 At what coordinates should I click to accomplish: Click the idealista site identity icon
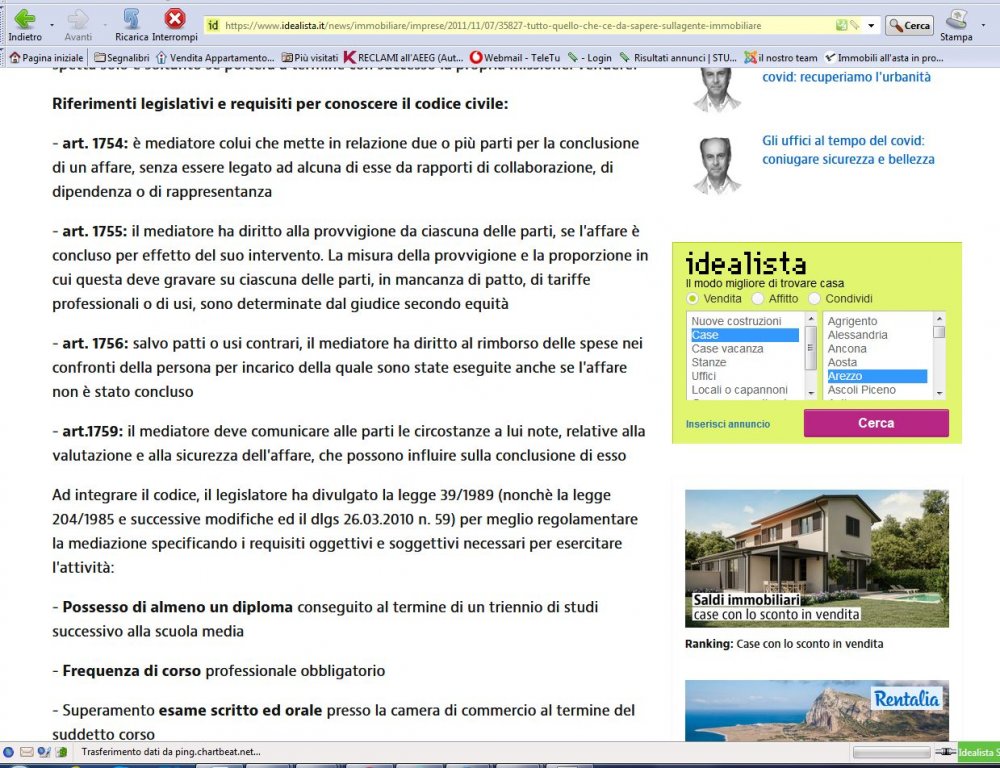click(x=214, y=26)
